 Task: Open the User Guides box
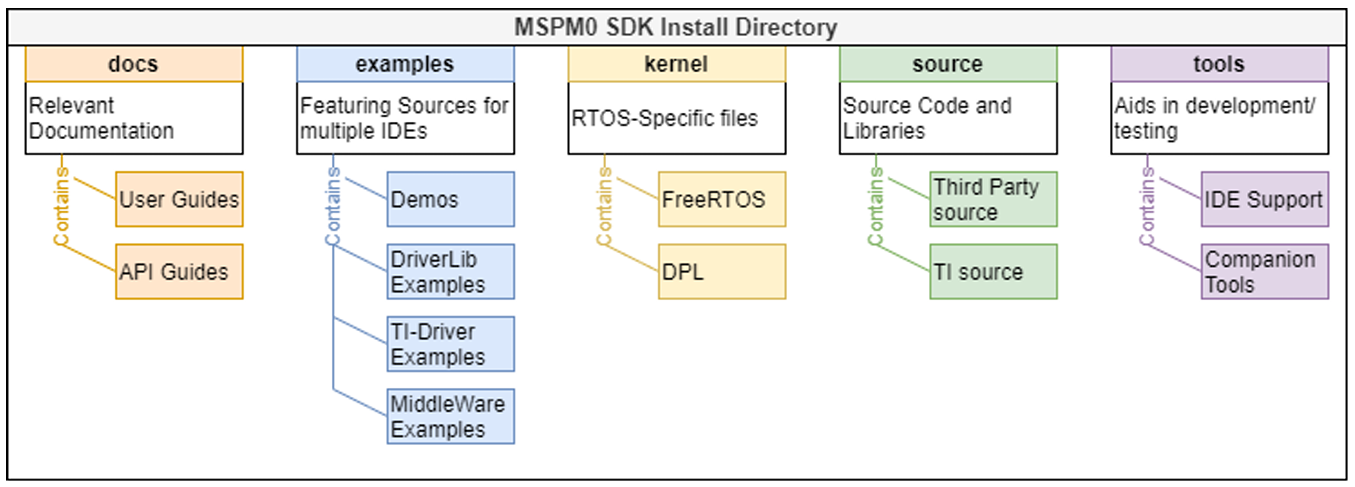[x=179, y=199]
